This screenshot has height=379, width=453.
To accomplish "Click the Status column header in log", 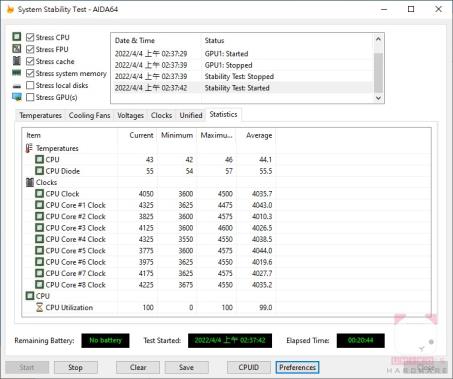I will [x=287, y=41].
